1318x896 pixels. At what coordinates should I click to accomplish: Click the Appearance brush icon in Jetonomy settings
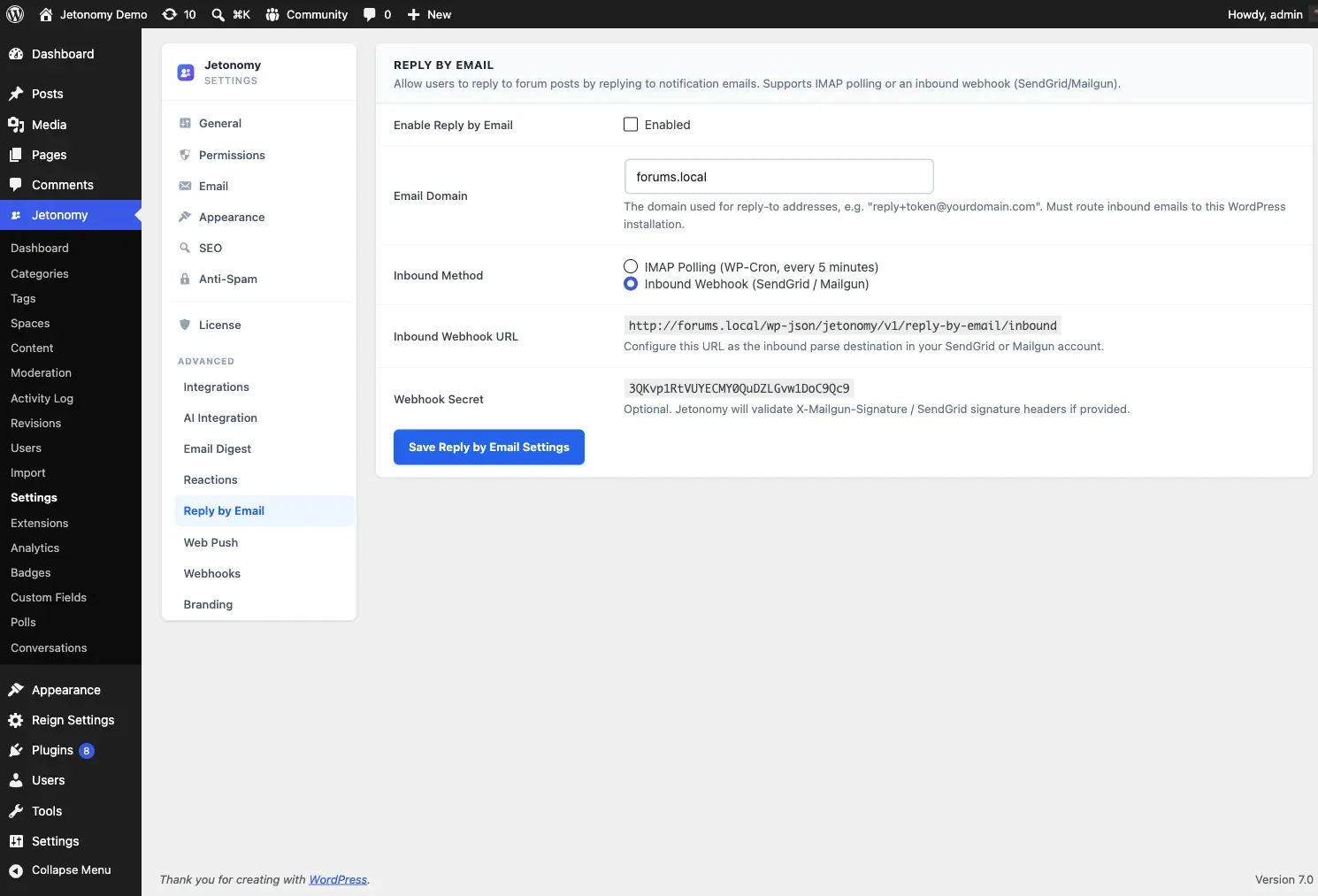coord(185,217)
